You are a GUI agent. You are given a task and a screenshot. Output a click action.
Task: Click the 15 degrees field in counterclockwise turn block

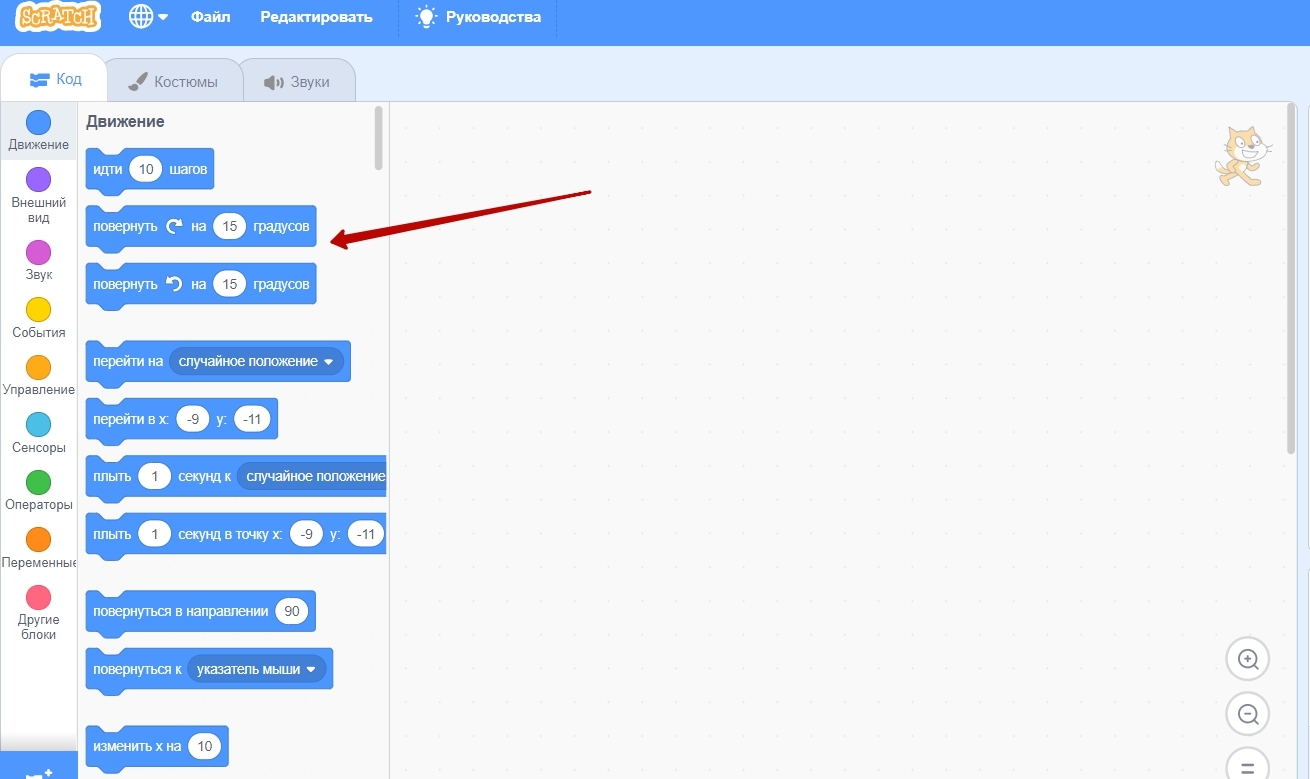pyautogui.click(x=229, y=284)
